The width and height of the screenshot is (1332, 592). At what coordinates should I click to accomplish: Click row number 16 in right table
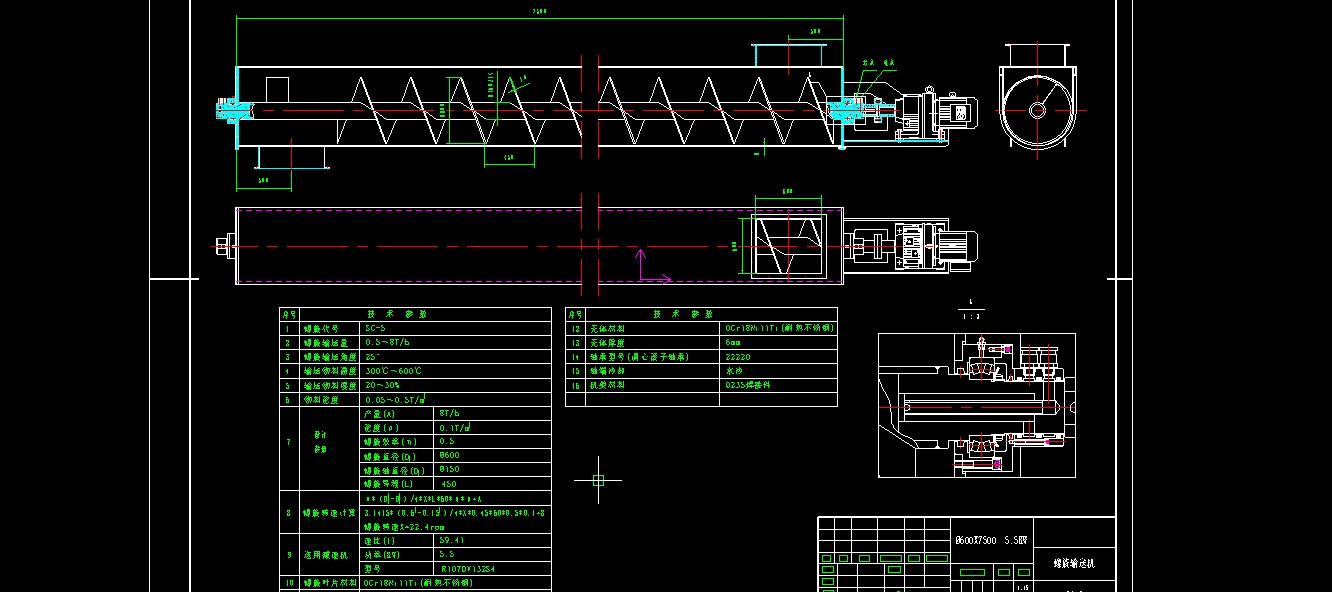coord(575,385)
